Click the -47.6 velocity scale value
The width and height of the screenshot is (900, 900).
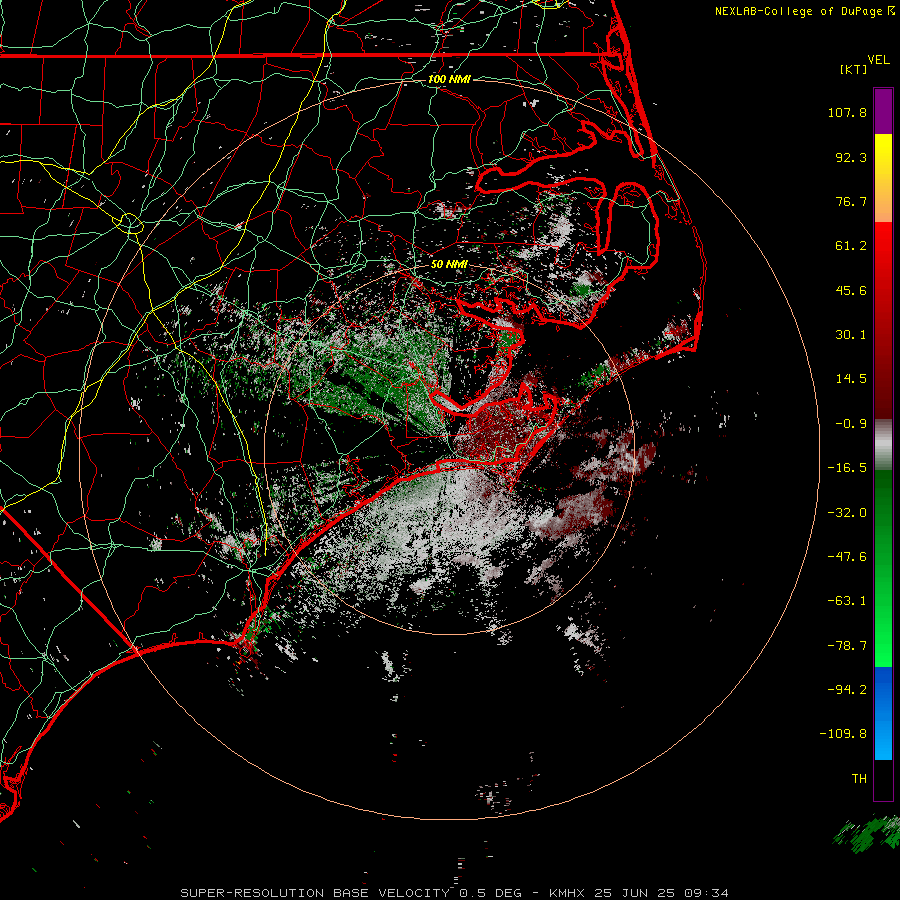click(x=847, y=557)
